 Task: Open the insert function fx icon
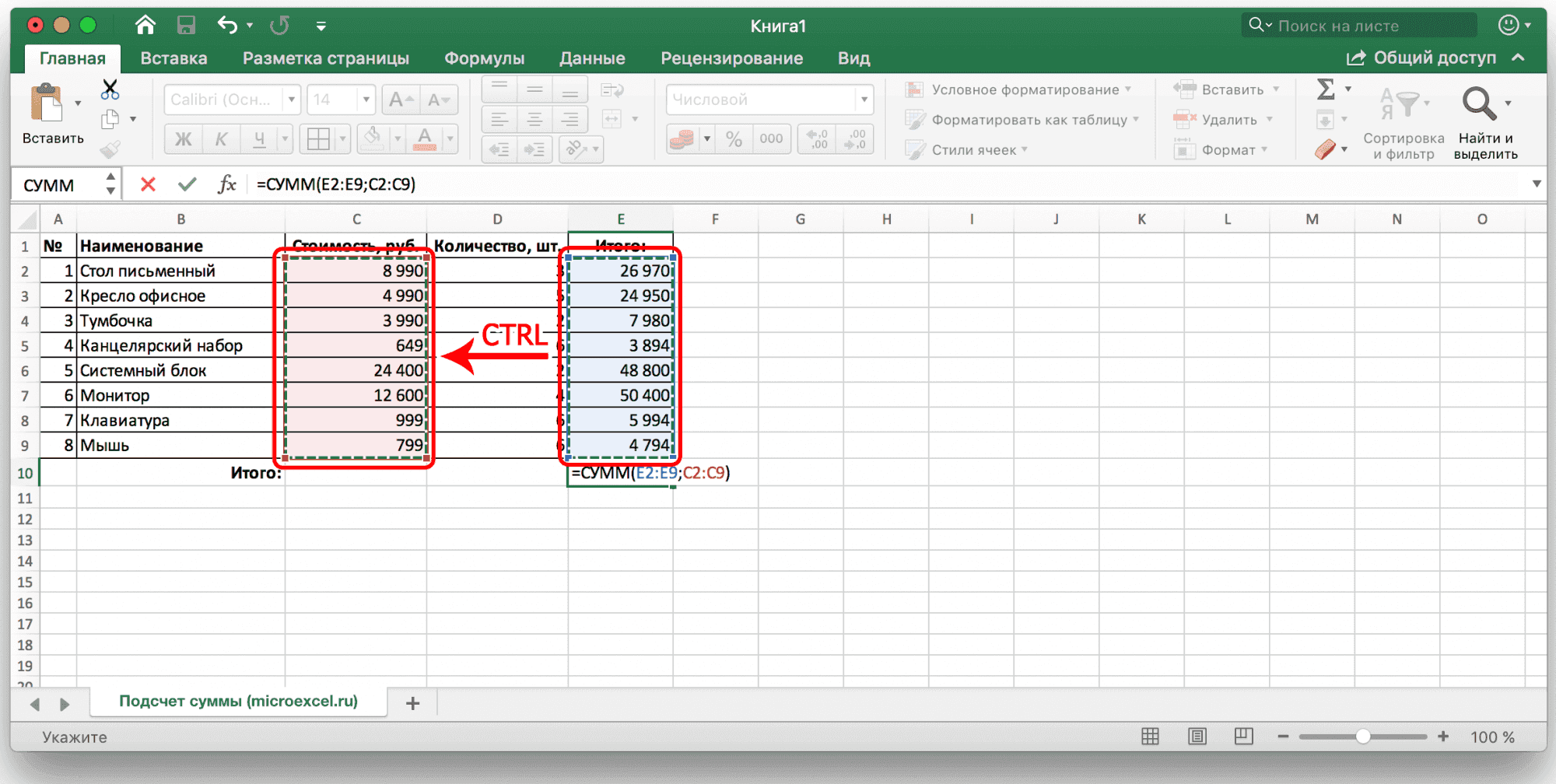(226, 184)
